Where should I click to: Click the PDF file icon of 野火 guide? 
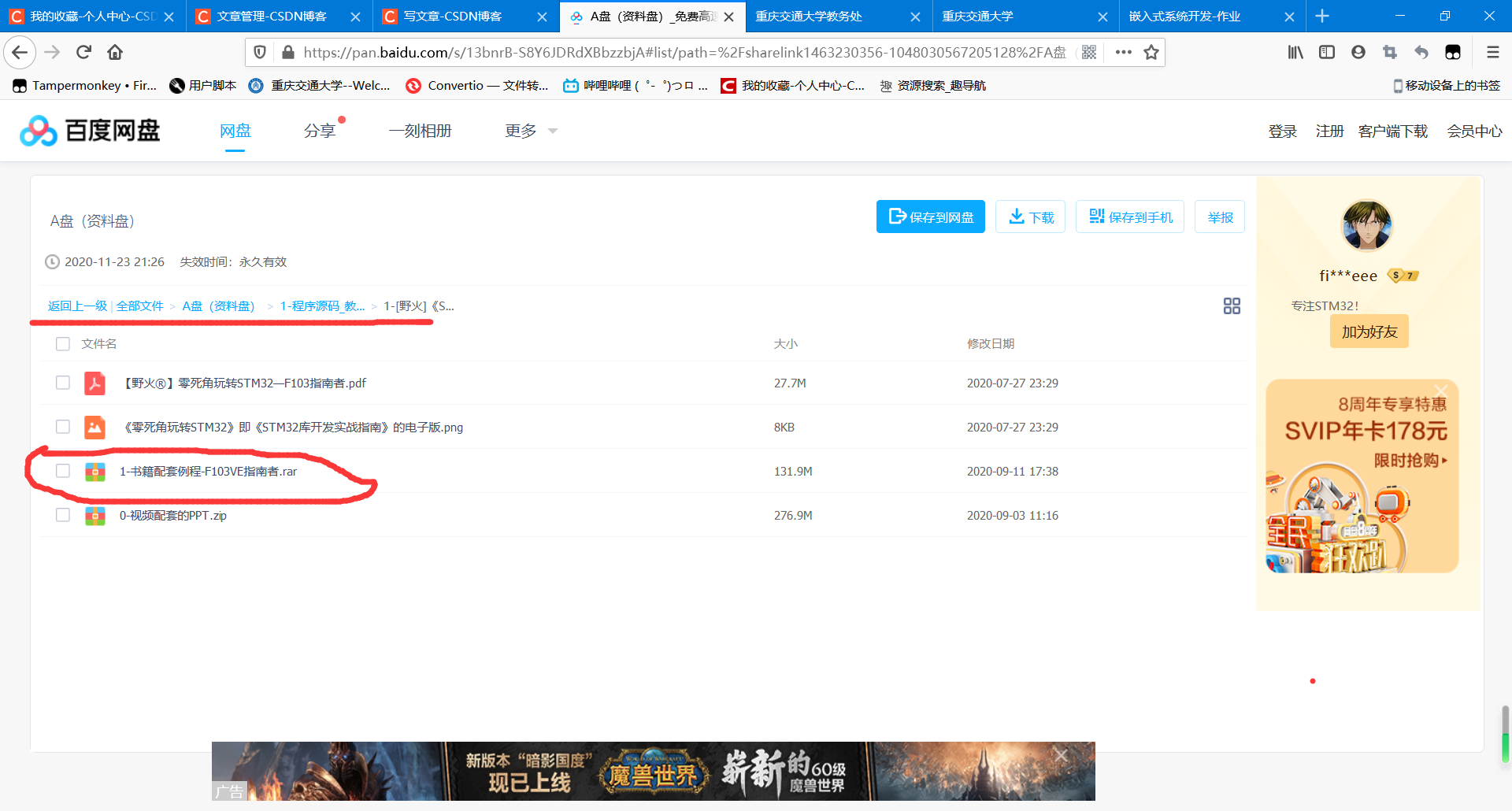pyautogui.click(x=94, y=383)
